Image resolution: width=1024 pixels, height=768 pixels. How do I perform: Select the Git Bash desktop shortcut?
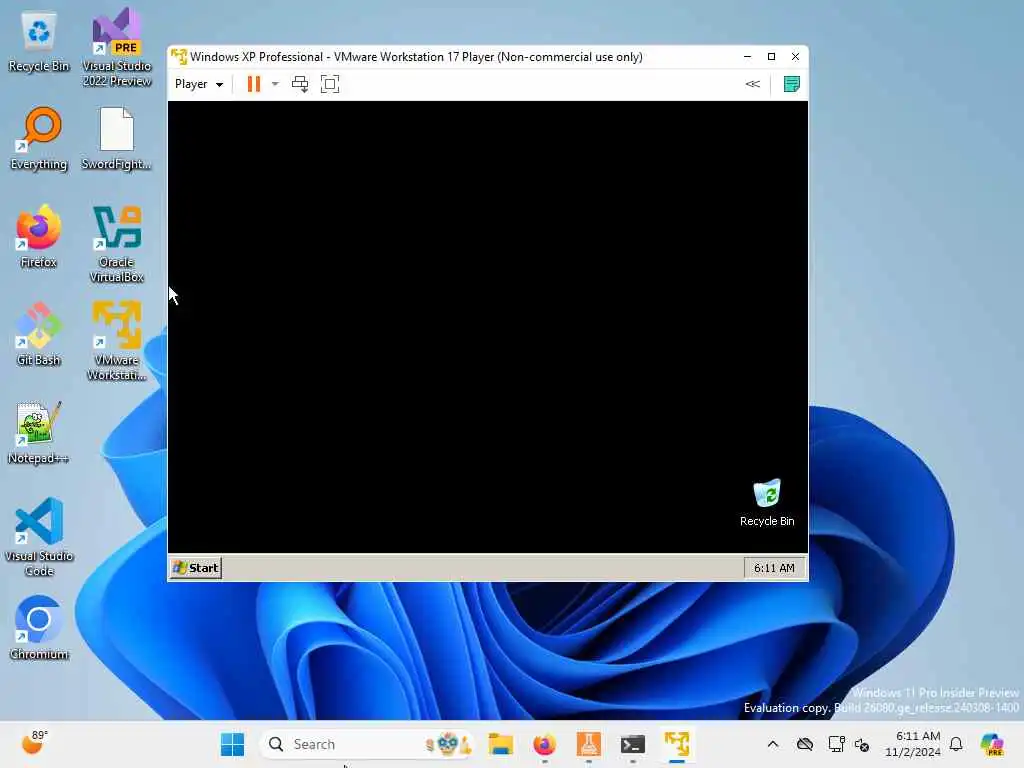pyautogui.click(x=39, y=334)
